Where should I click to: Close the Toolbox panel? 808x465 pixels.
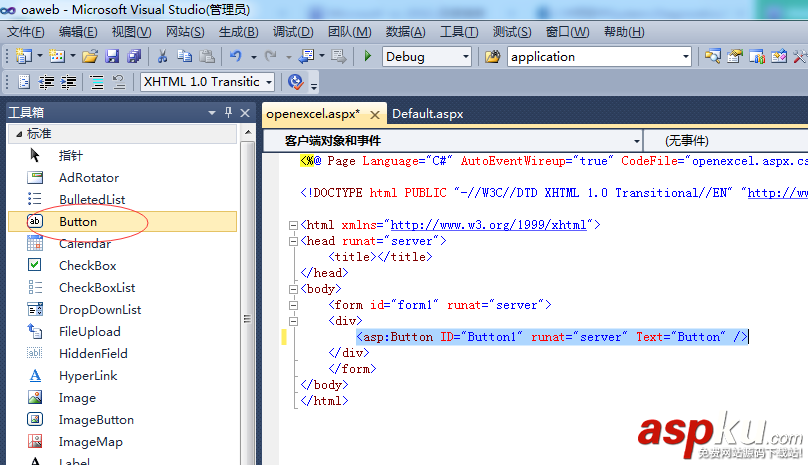[x=245, y=112]
